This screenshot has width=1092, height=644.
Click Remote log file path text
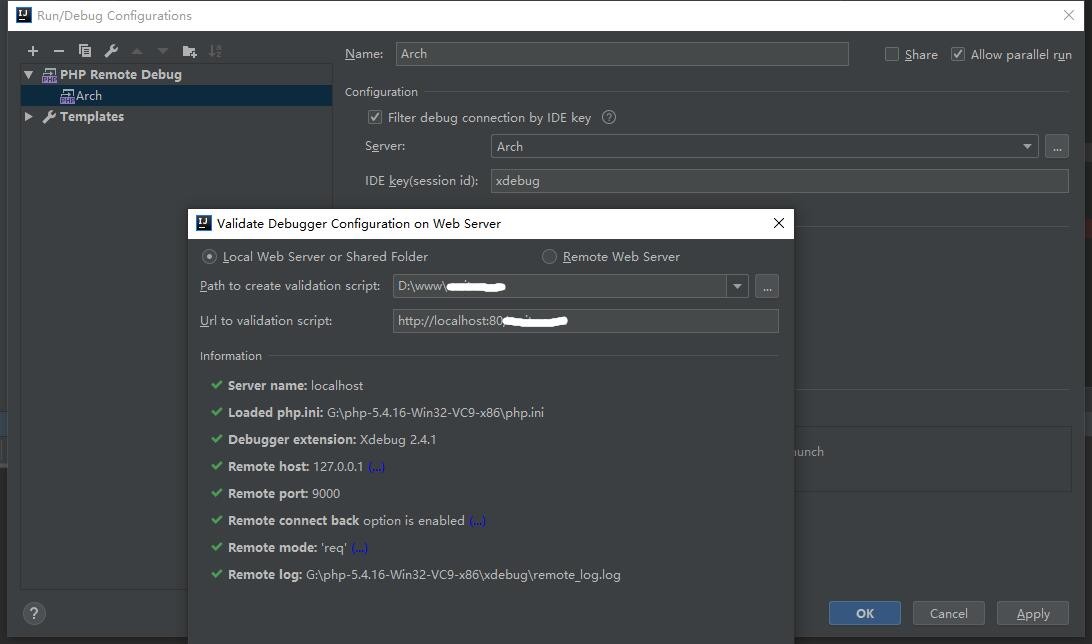tap(463, 575)
